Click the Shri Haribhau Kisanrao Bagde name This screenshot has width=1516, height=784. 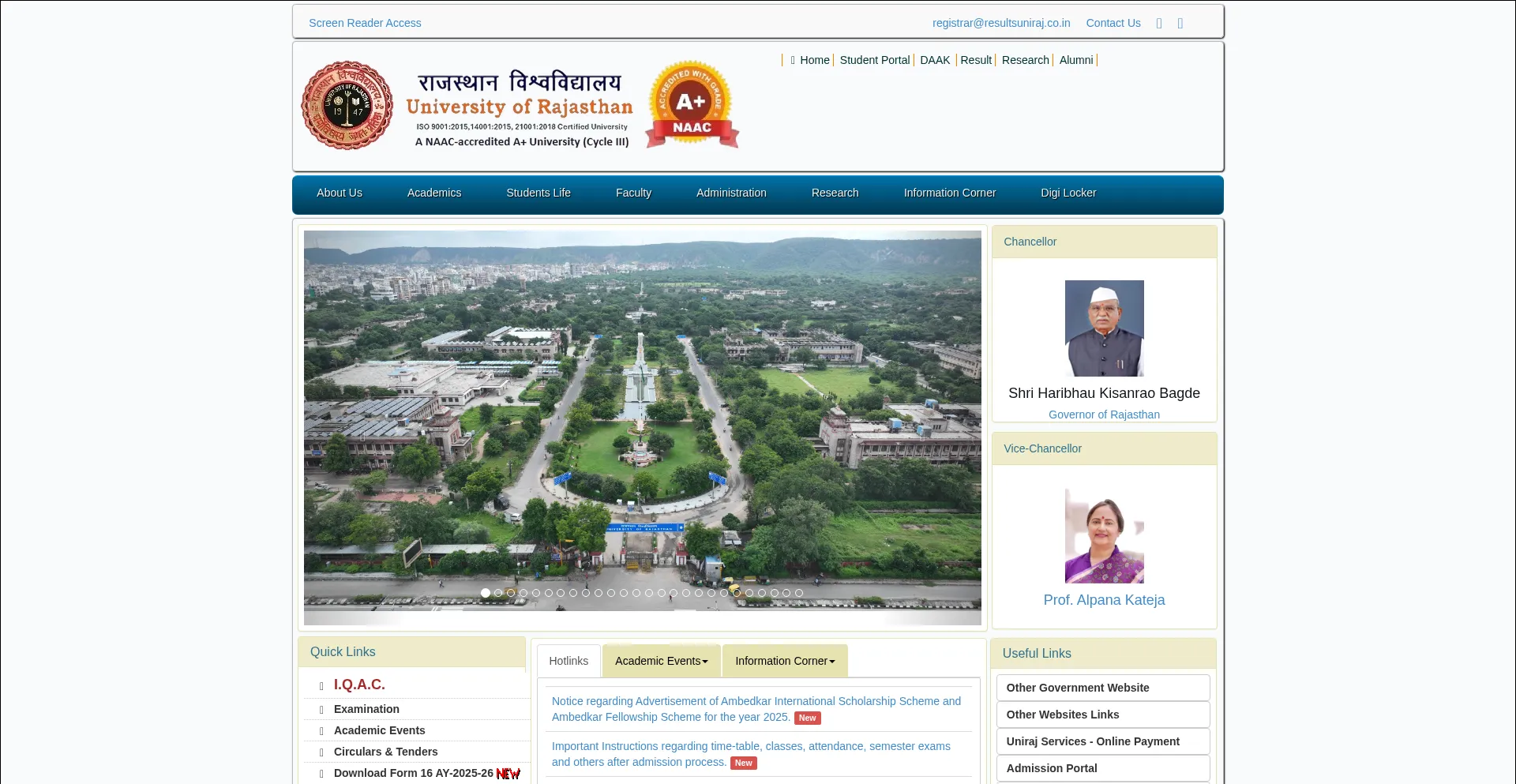coord(1104,393)
